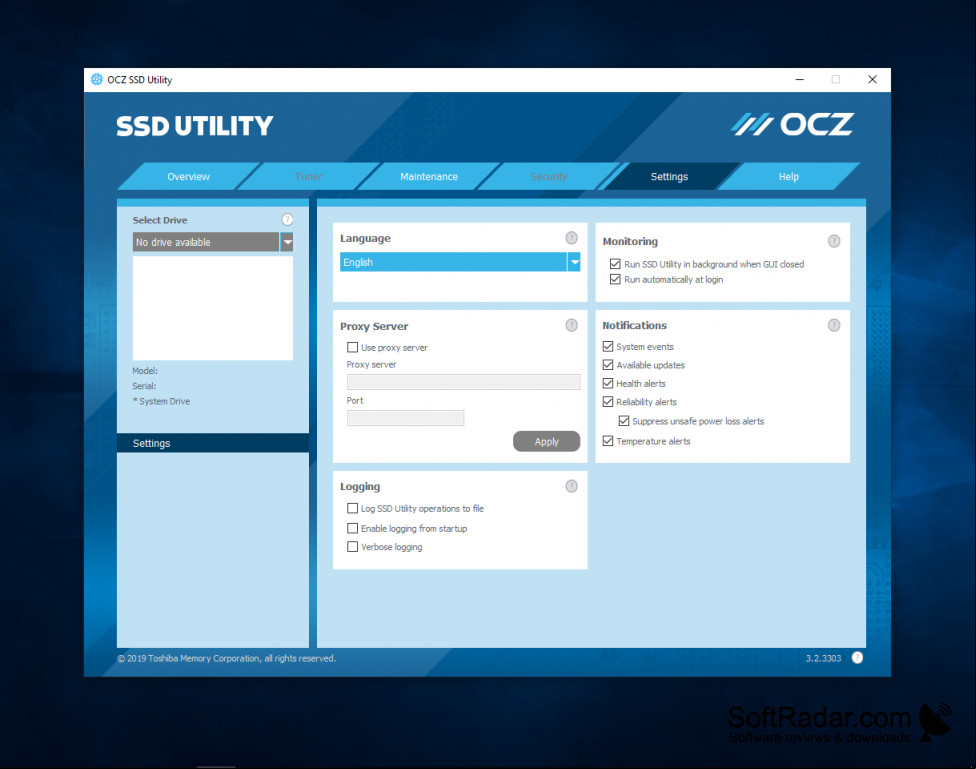Click the empty drive list box

click(x=212, y=308)
